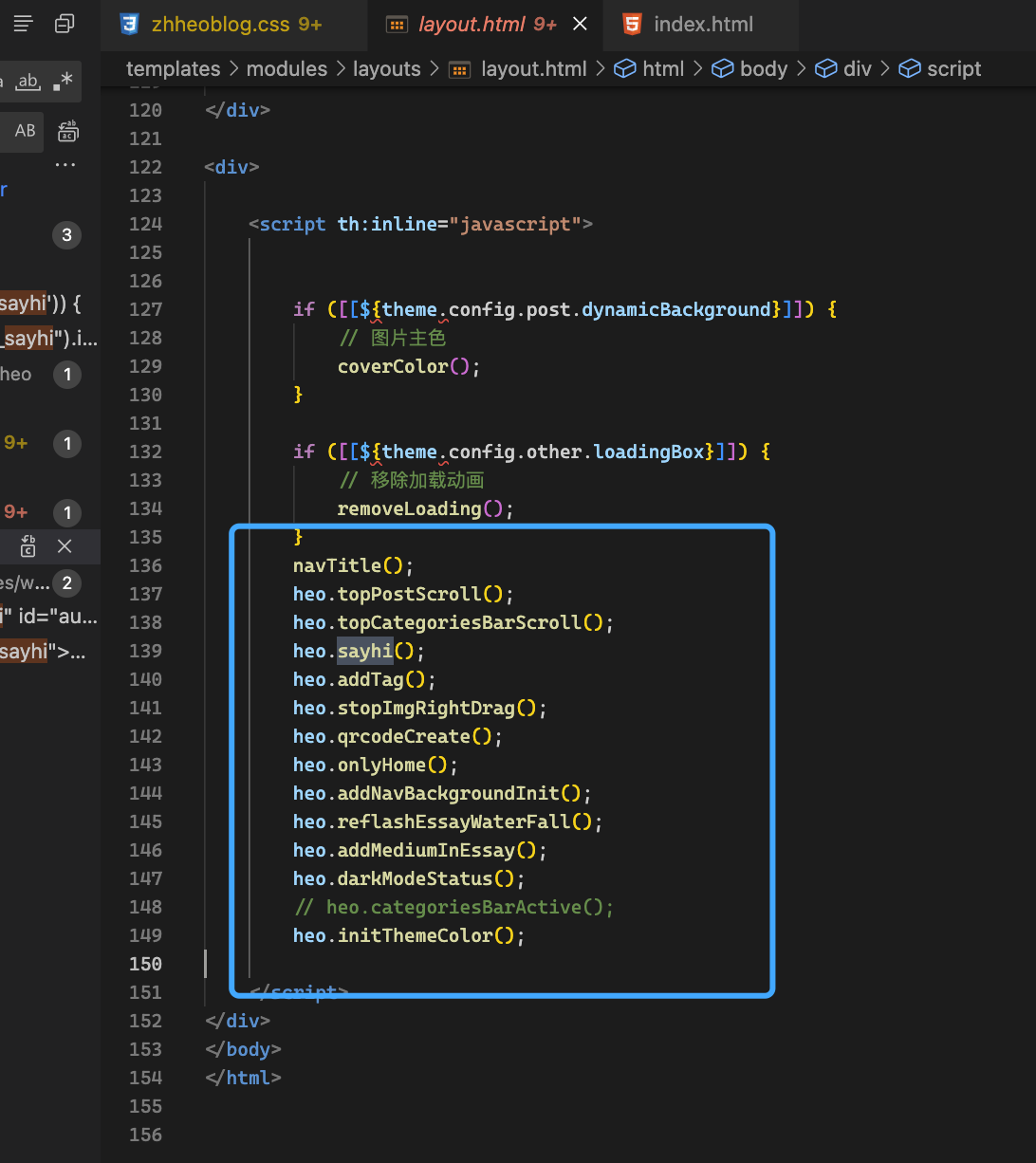Screen dimensions: 1036x1163
Task: Open search result containing id="au
Action: pyautogui.click(x=49, y=618)
